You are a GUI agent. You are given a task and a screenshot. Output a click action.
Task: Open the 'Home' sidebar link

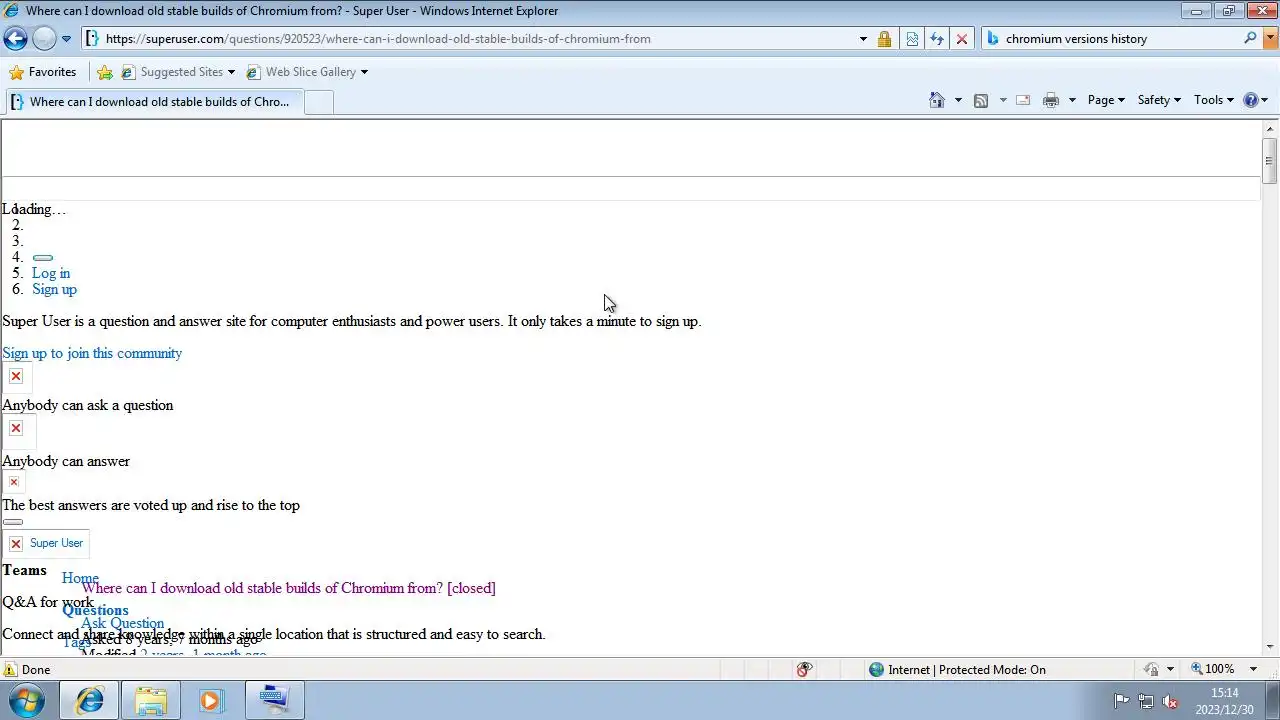coord(80,578)
